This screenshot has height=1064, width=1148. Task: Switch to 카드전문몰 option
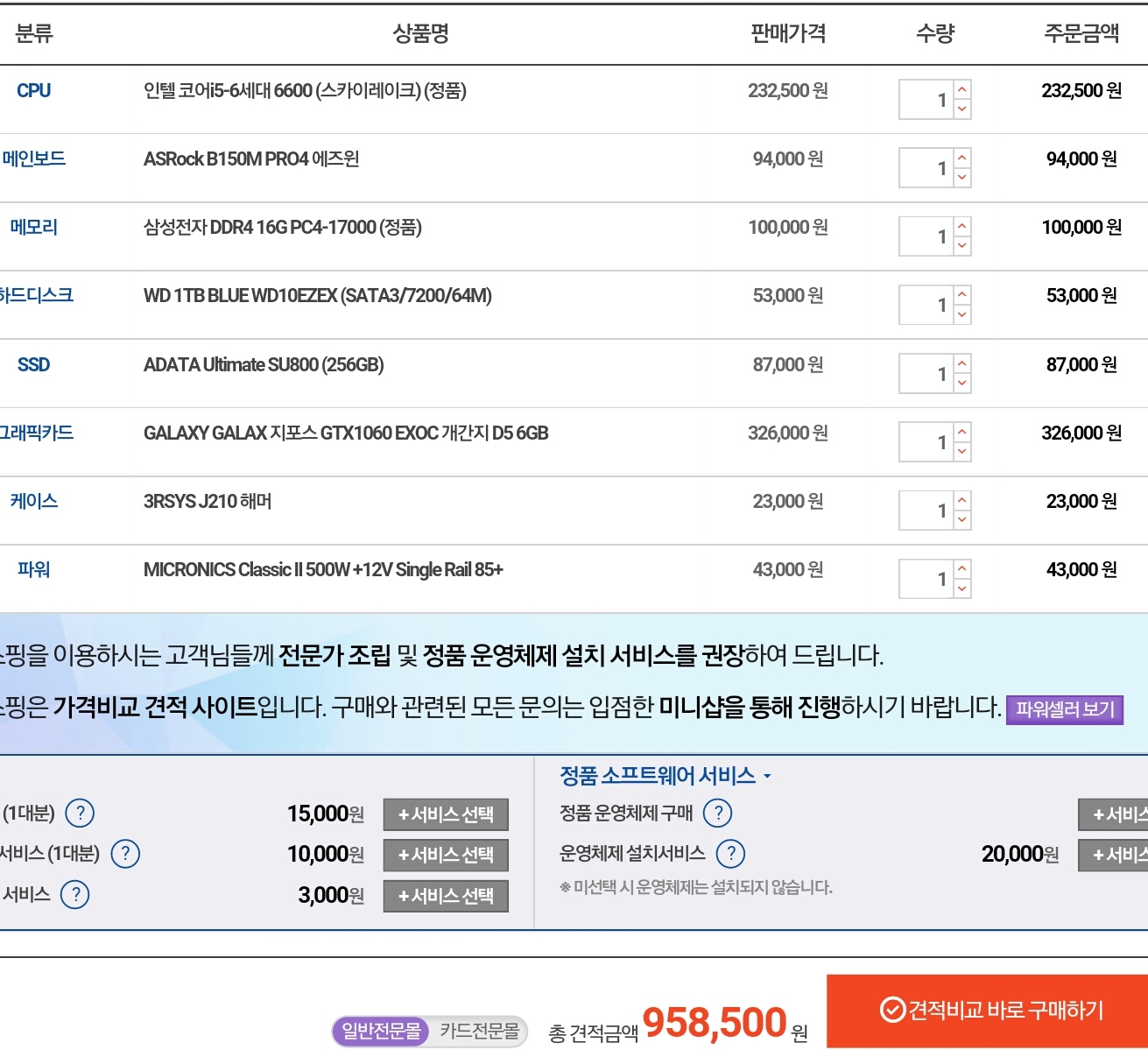[479, 1032]
